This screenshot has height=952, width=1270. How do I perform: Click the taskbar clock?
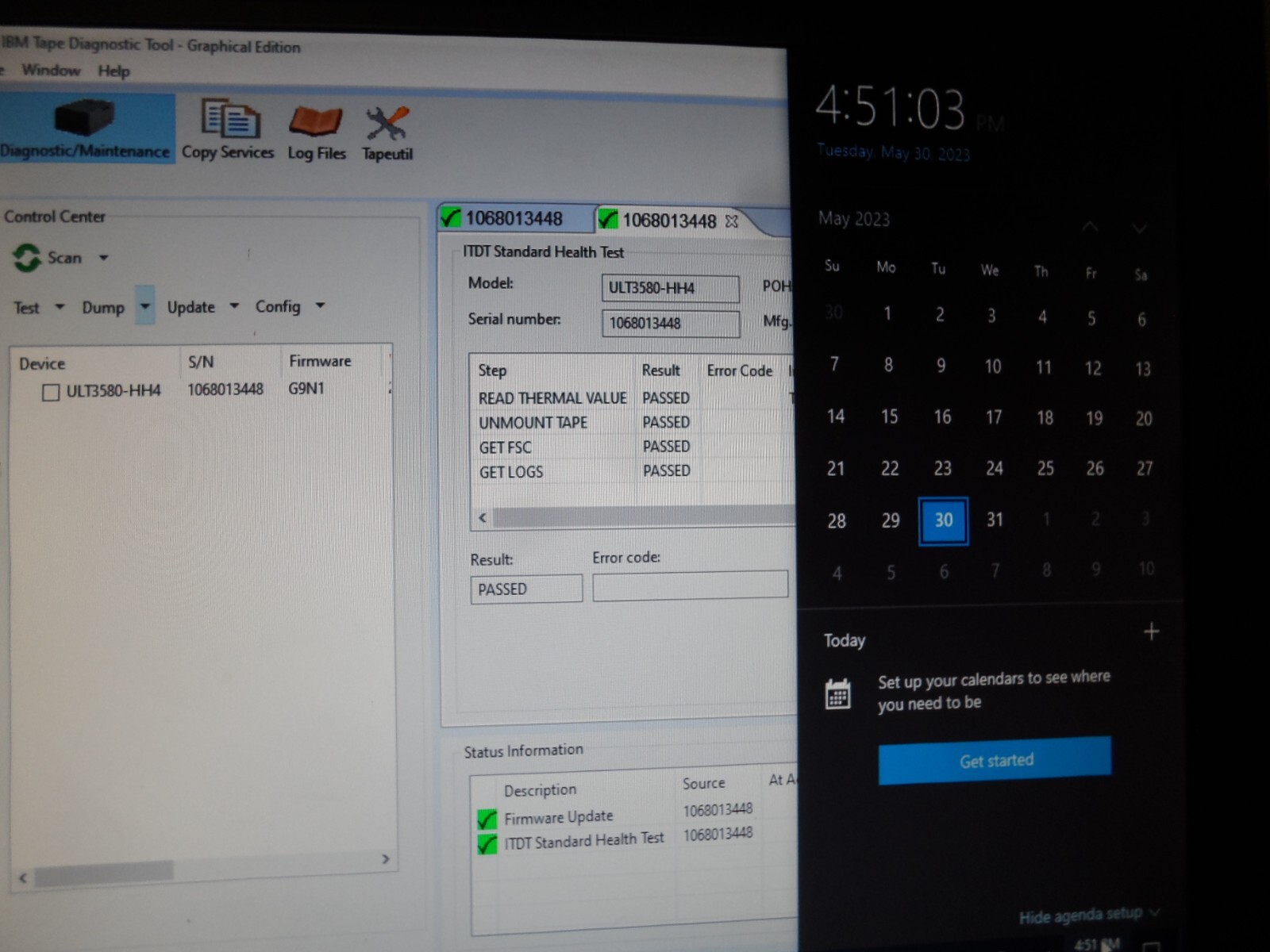[x=1097, y=944]
